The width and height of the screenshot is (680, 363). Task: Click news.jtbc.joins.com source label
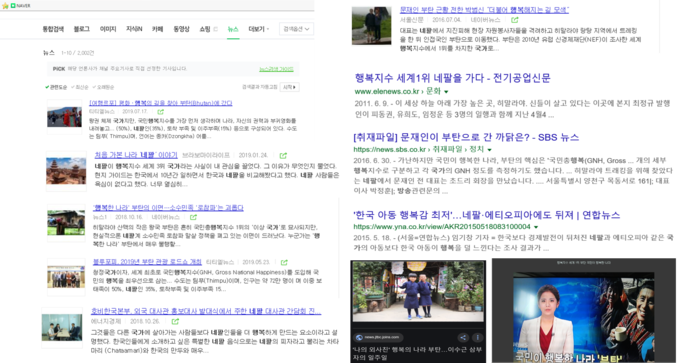click(383, 337)
